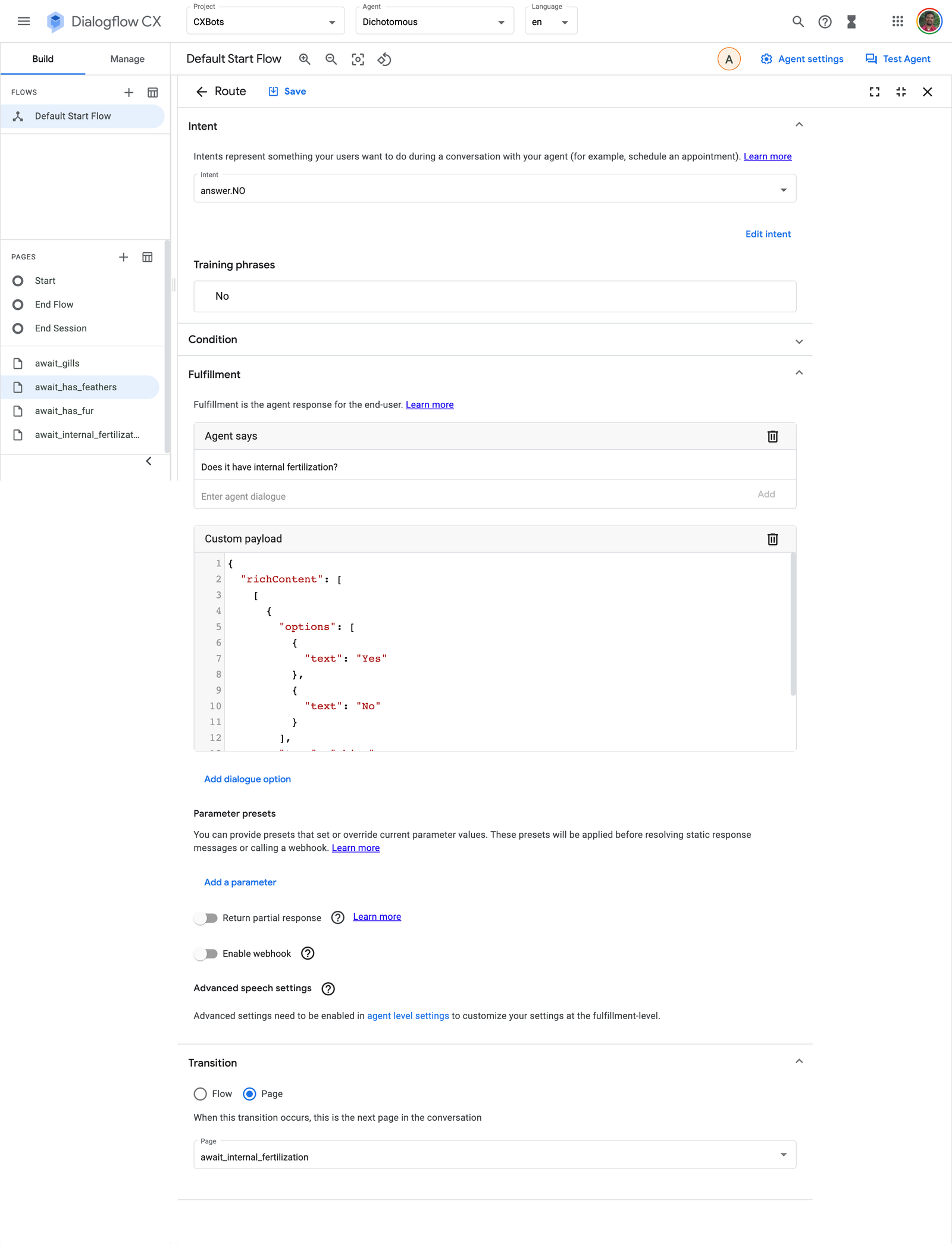Screen dimensions: 952x1244
Task: Click Add dialogue option
Action: [248, 779]
